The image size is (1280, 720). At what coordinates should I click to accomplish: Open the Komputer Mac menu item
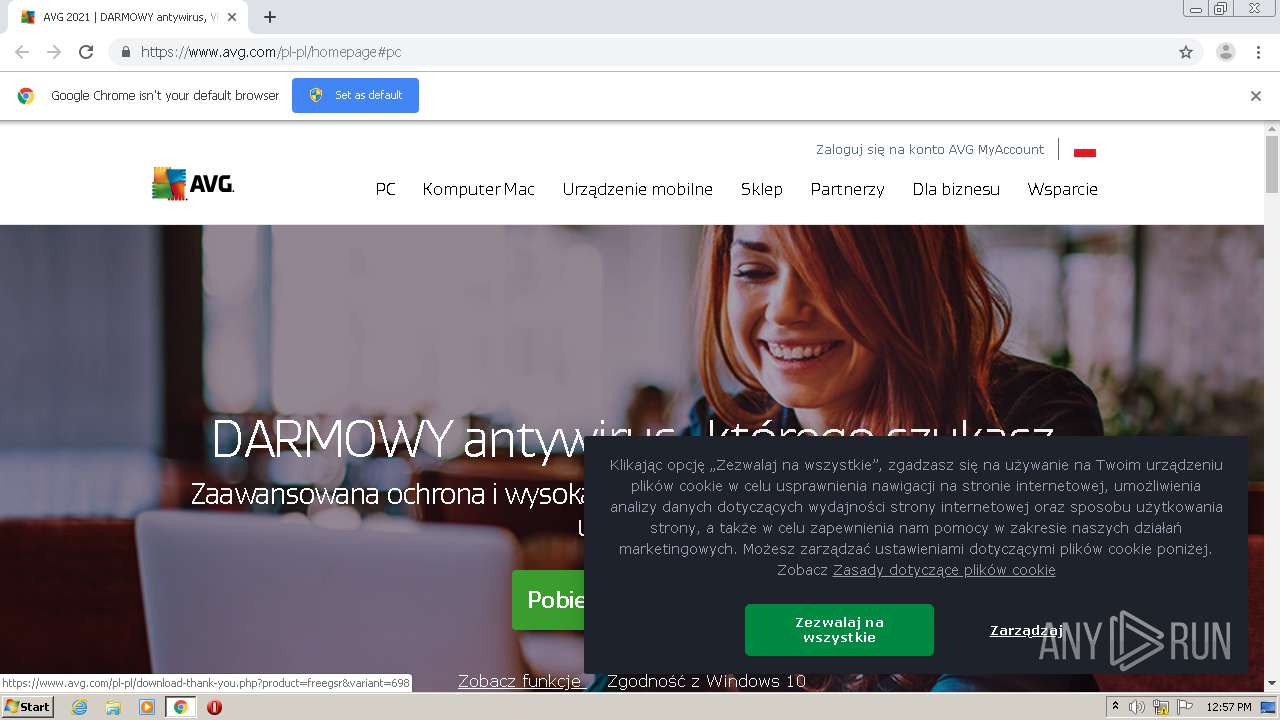(478, 189)
